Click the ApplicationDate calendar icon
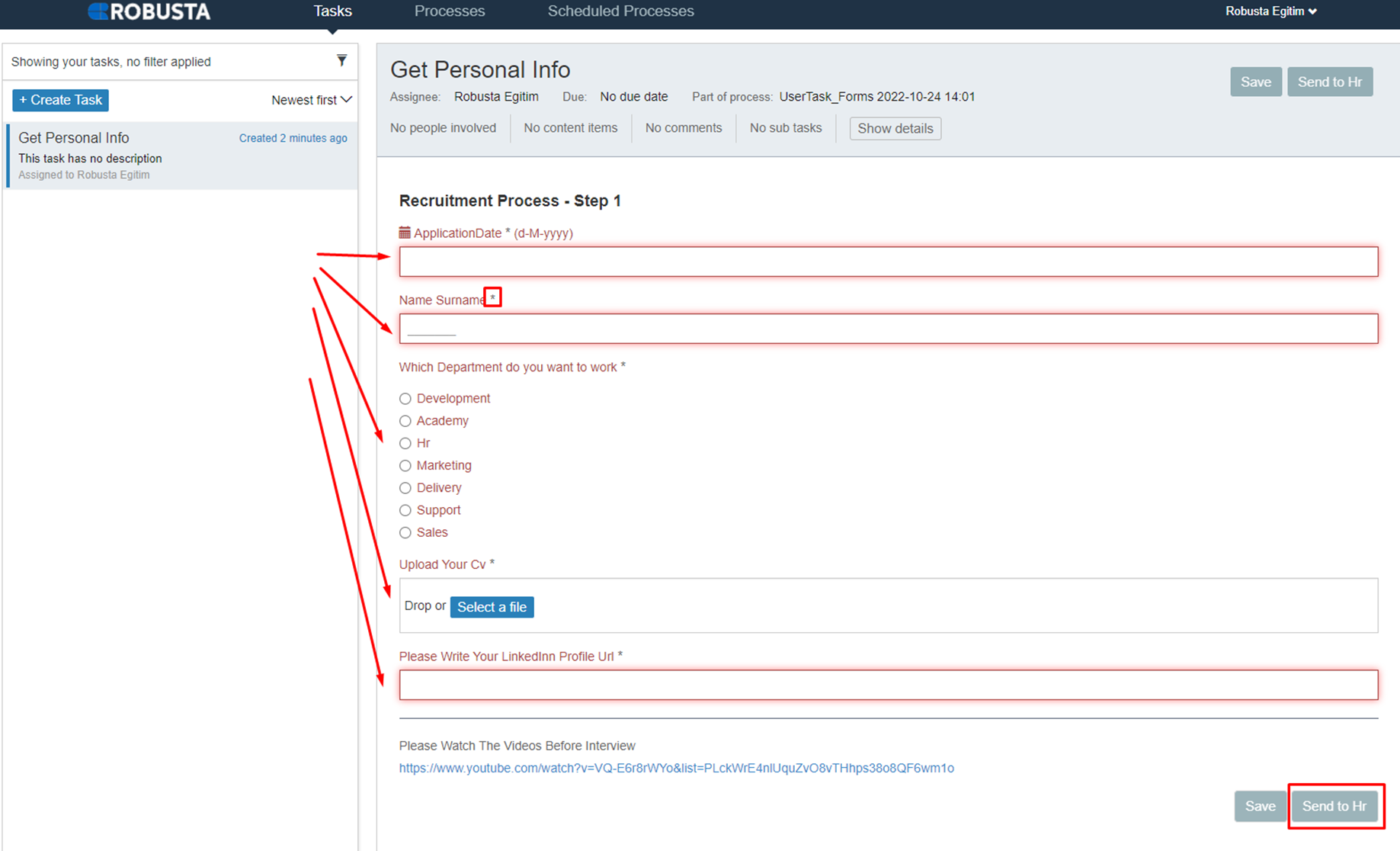The image size is (1400, 851). (x=405, y=233)
